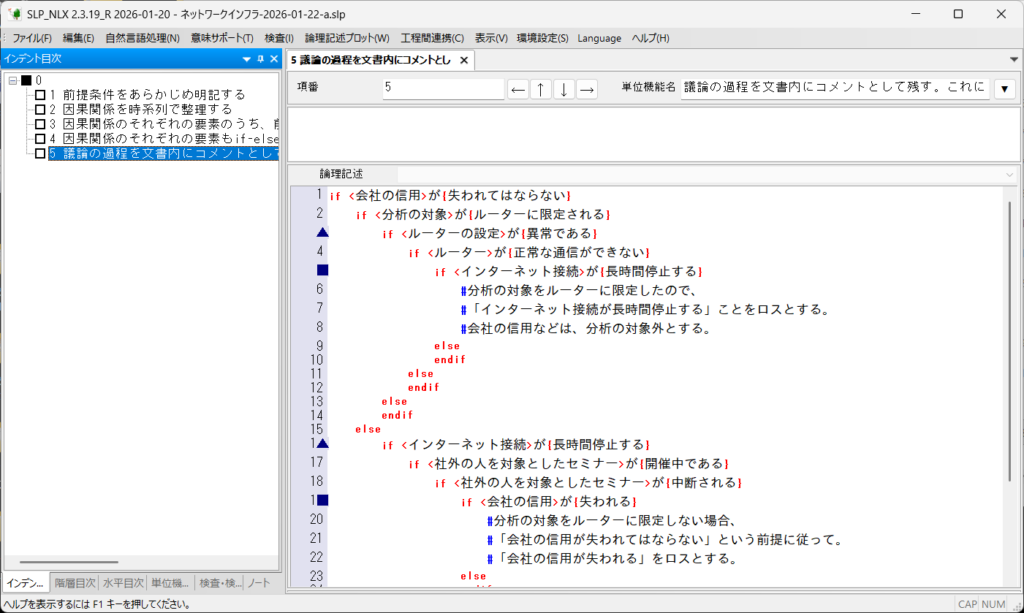Image resolution: width=1024 pixels, height=613 pixels.
Task: Pin the インデント目次 panel
Action: 259,59
